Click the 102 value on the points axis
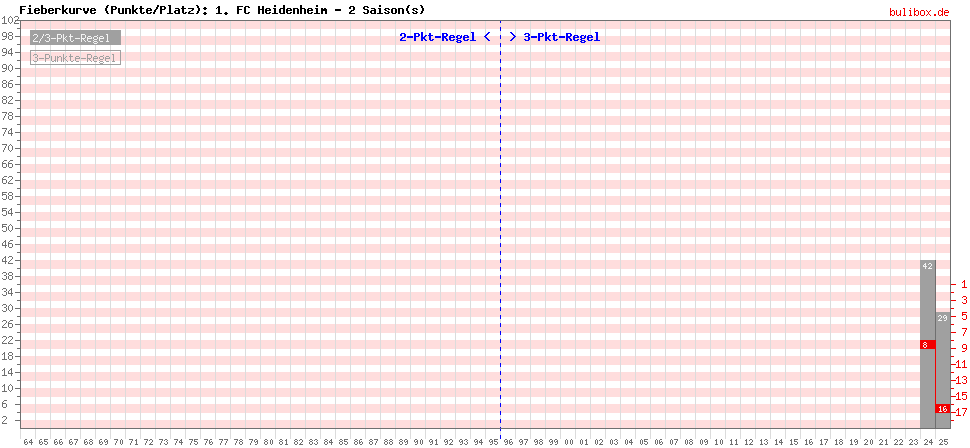 [x=9, y=20]
